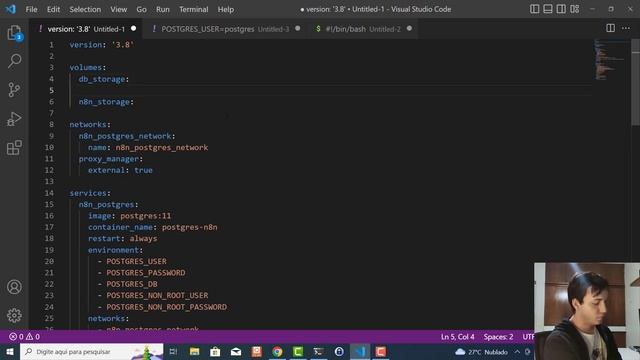Screen dimensions: 640x360
Task: Click 'services:' on line 14
Action: click(x=90, y=193)
